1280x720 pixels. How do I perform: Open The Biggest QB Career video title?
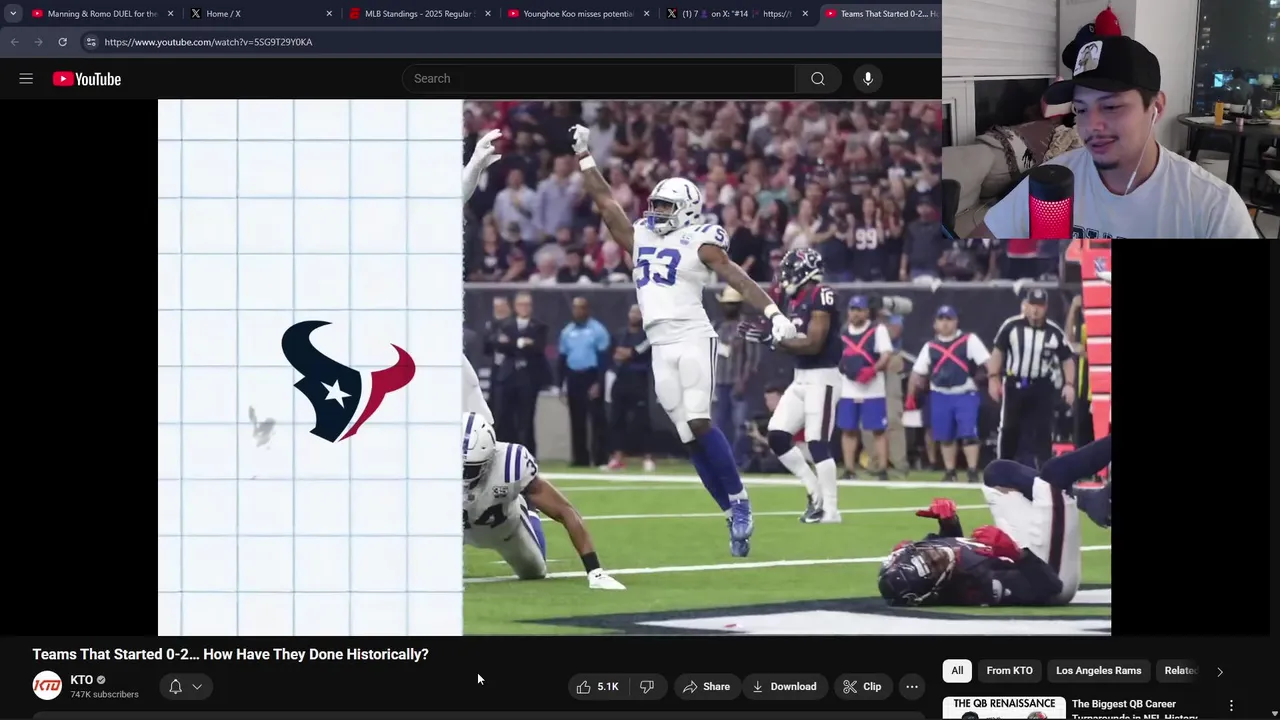[1134, 709]
